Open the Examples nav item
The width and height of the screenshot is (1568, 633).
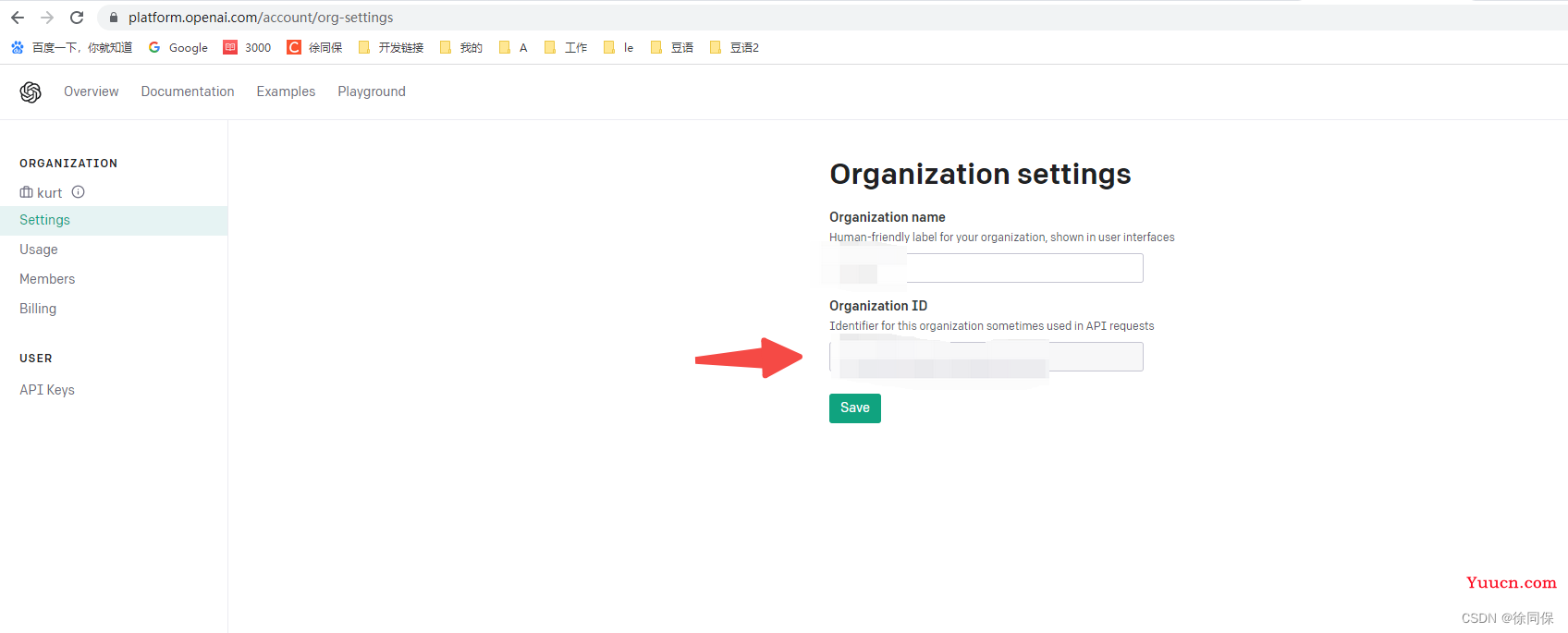(286, 91)
